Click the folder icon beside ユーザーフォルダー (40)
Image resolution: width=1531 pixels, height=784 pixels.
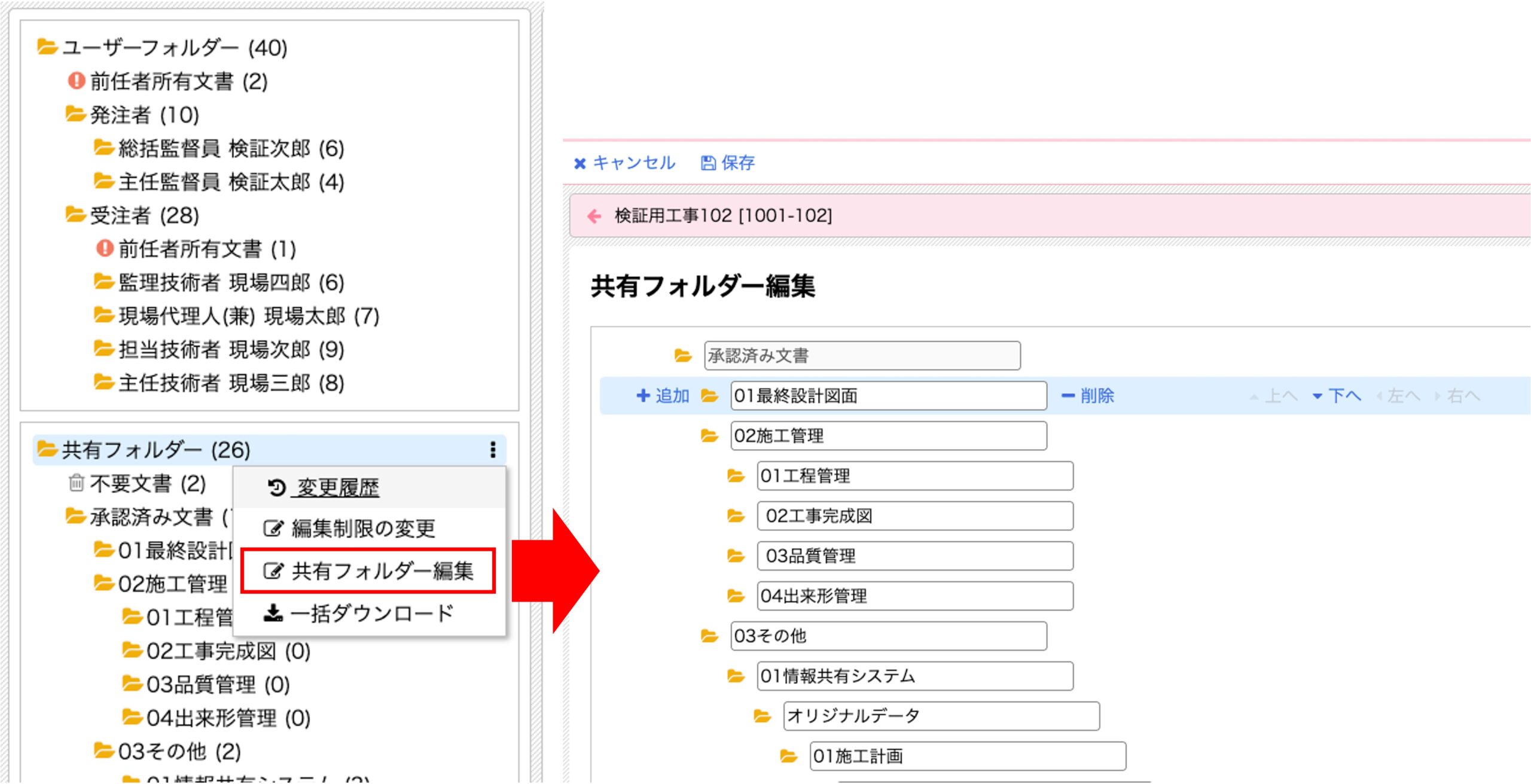(47, 47)
